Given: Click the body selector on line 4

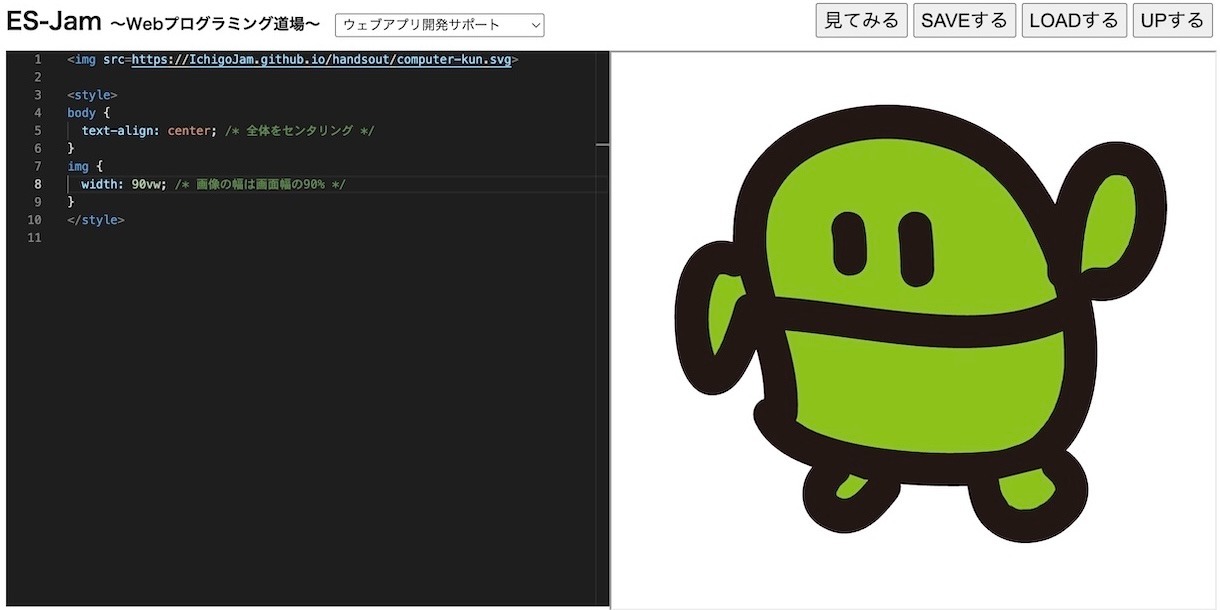Looking at the screenshot, I should 81,113.
